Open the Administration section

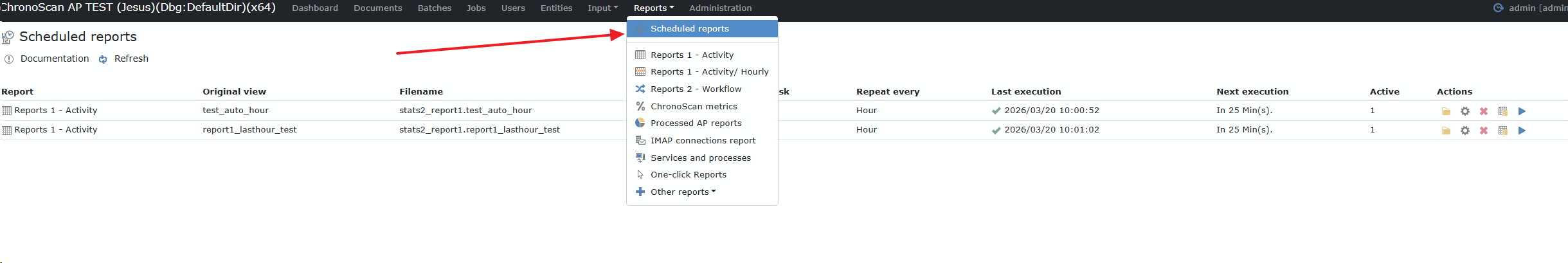click(x=720, y=8)
